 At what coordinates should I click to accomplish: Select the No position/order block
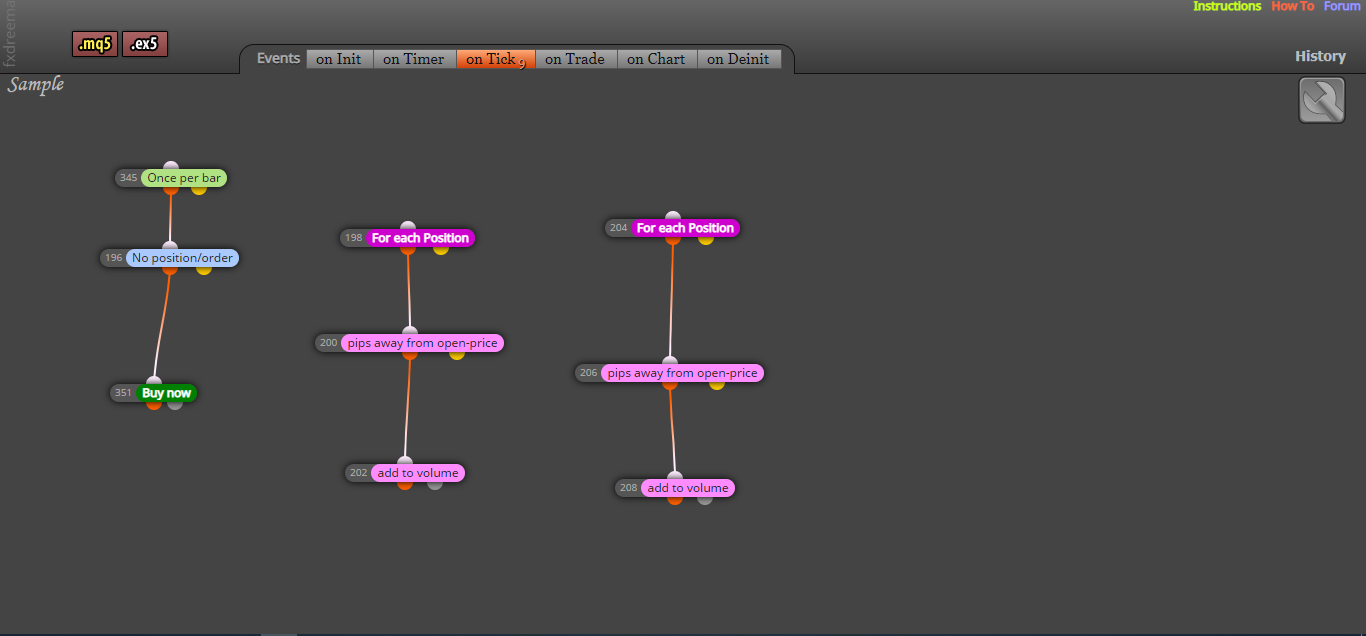click(x=182, y=258)
